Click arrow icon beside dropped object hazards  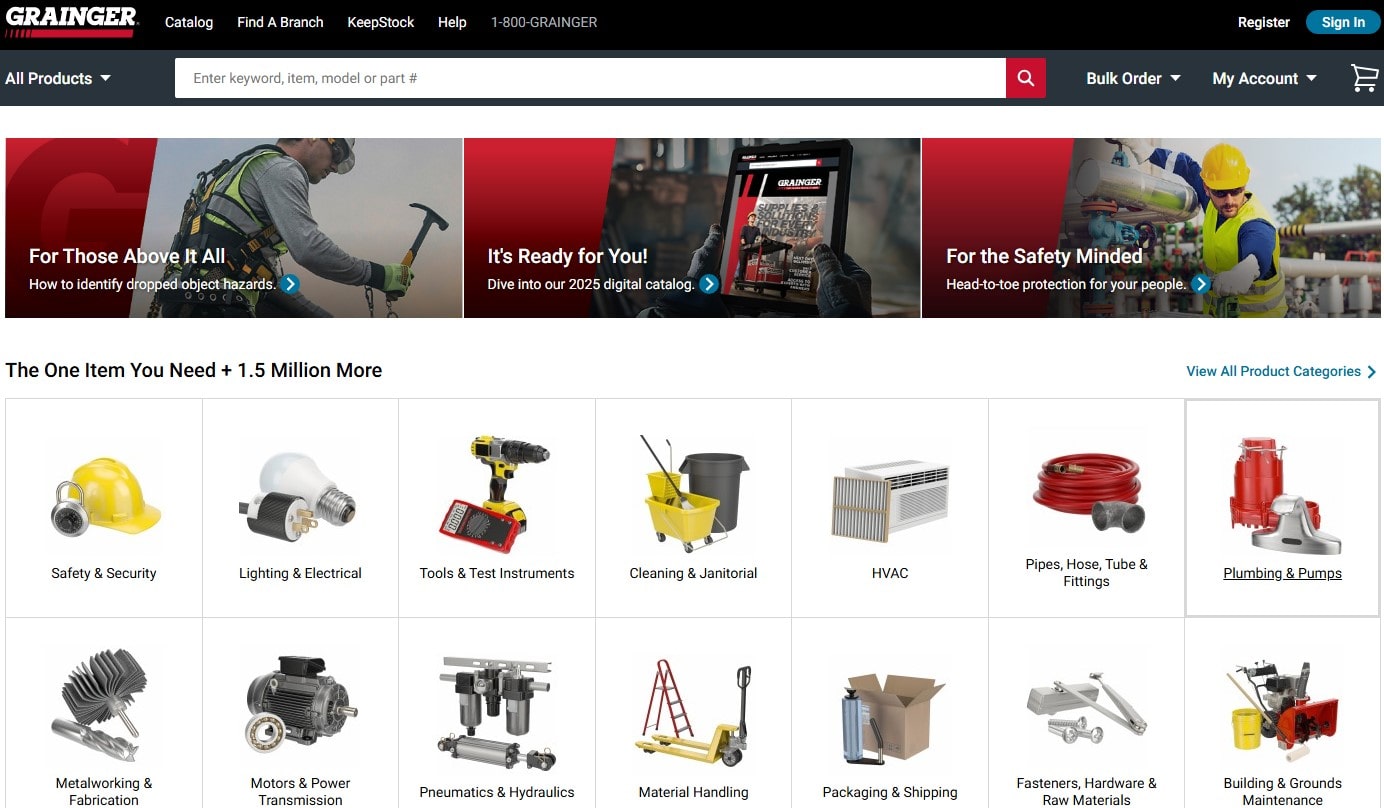click(290, 284)
